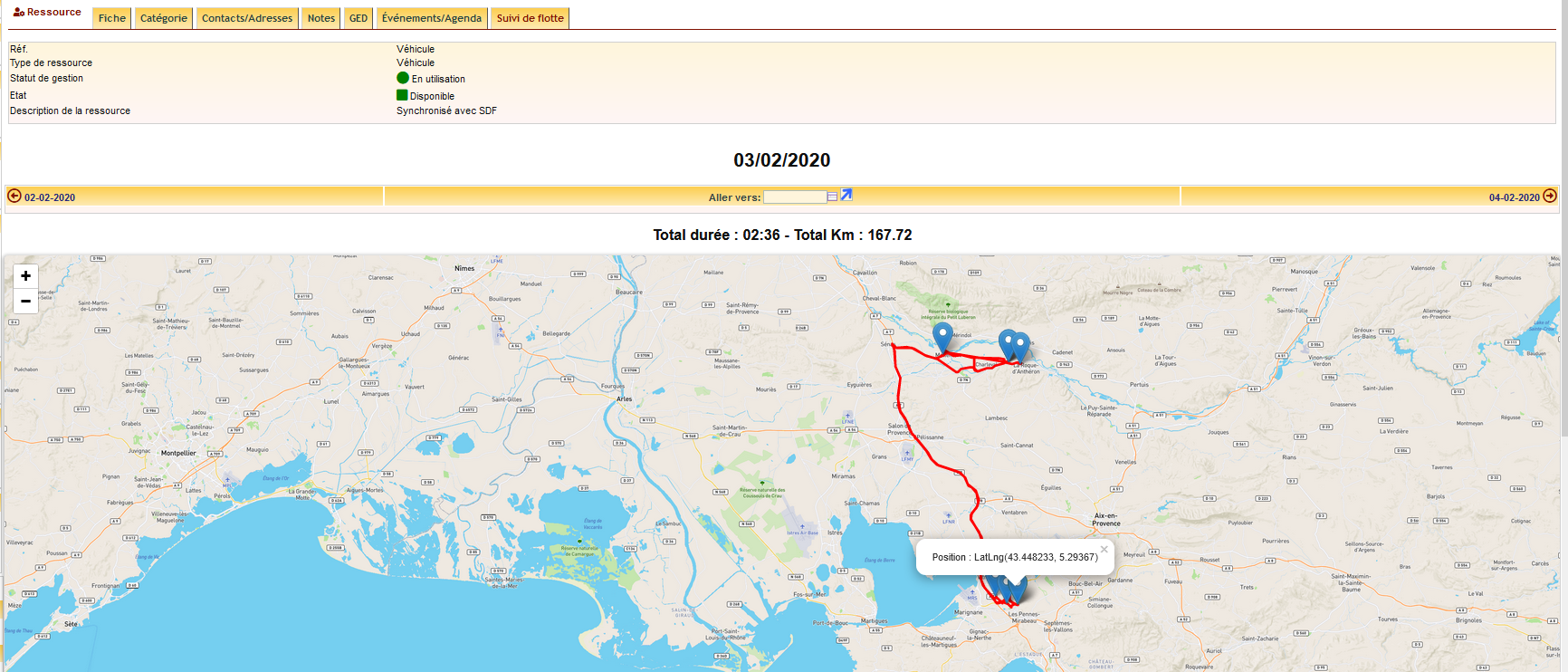Viewport: 1568px width, 672px height.
Task: Go to 02-02-2020 link
Action: [x=50, y=197]
